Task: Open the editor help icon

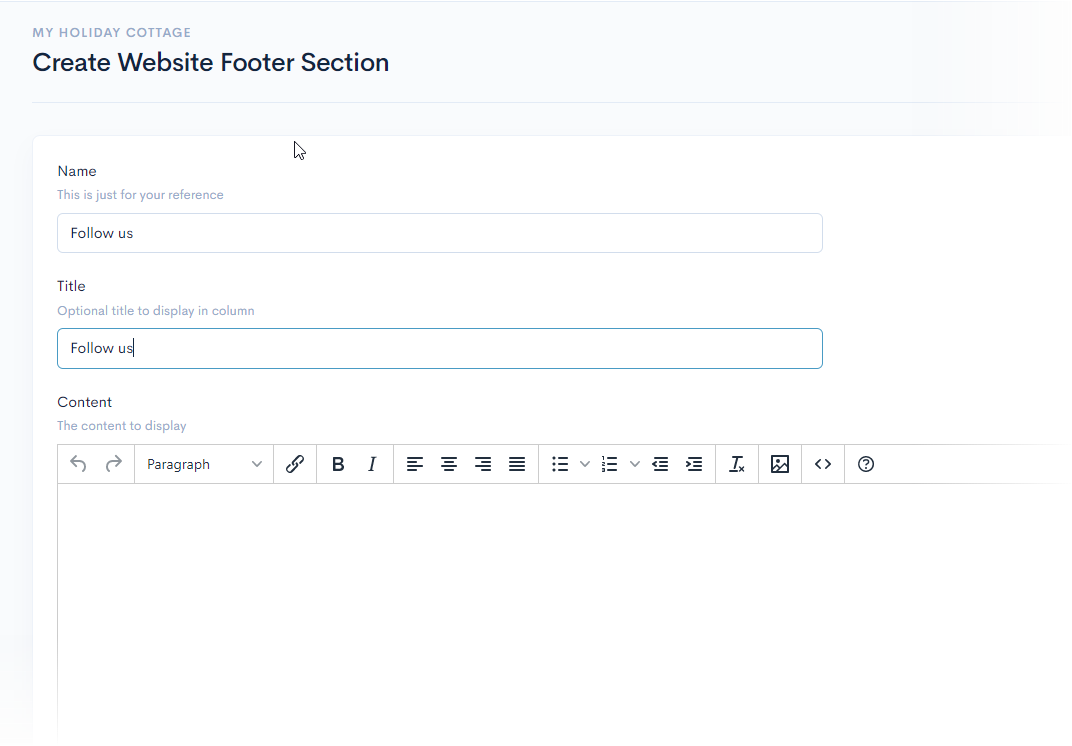Action: click(x=867, y=464)
